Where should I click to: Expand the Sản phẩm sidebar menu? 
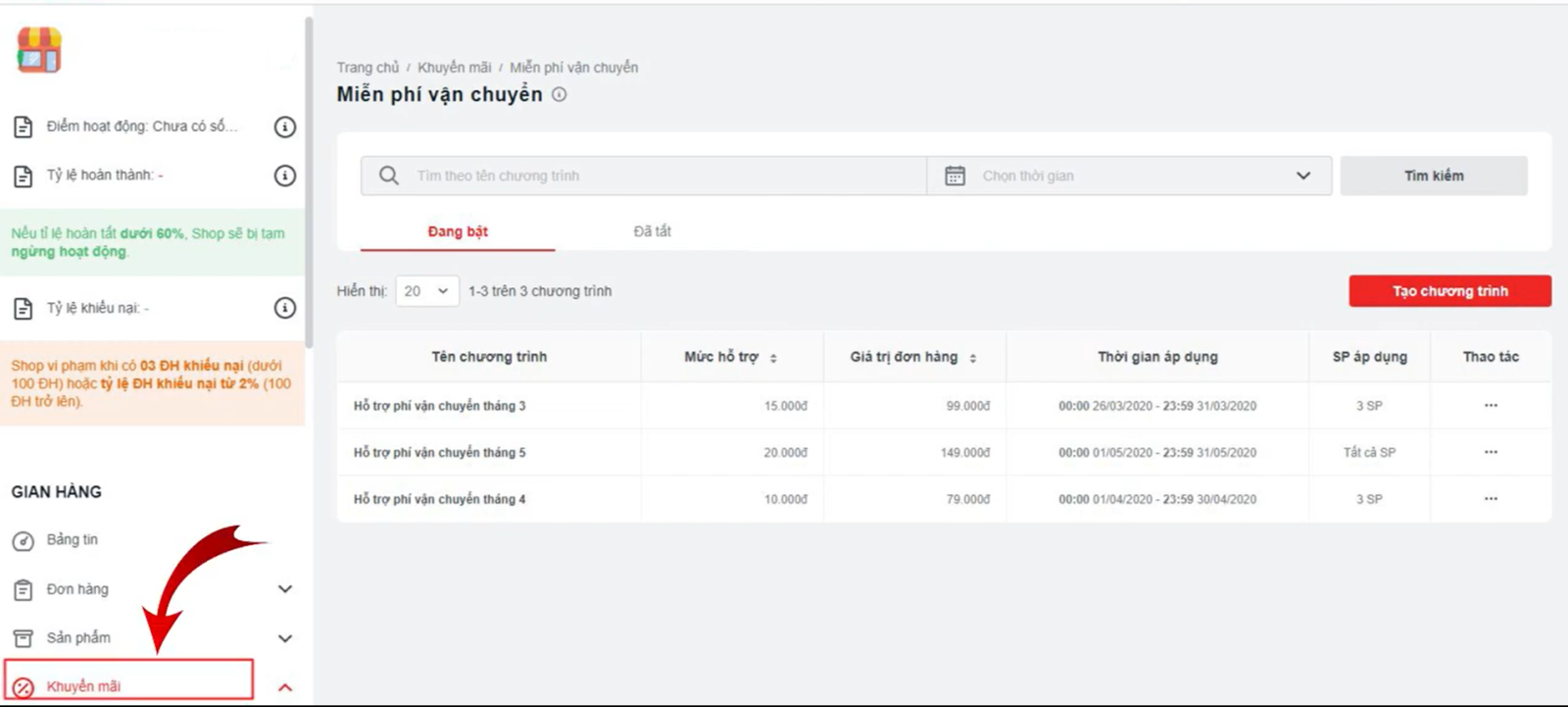(x=284, y=638)
